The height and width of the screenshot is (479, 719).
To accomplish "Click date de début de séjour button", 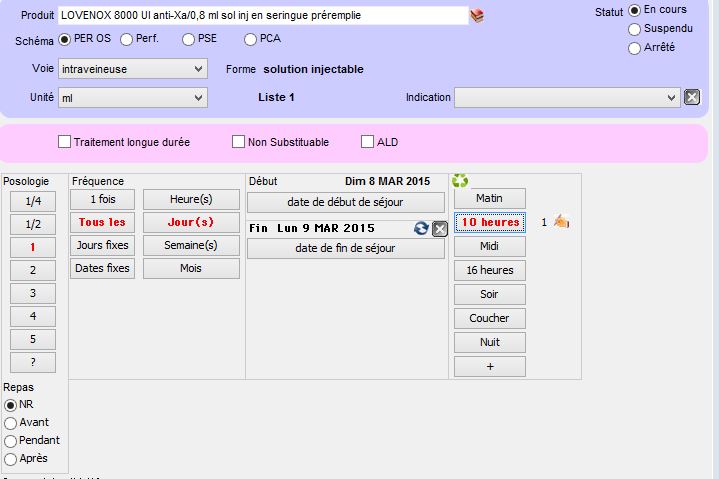I will [x=346, y=202].
